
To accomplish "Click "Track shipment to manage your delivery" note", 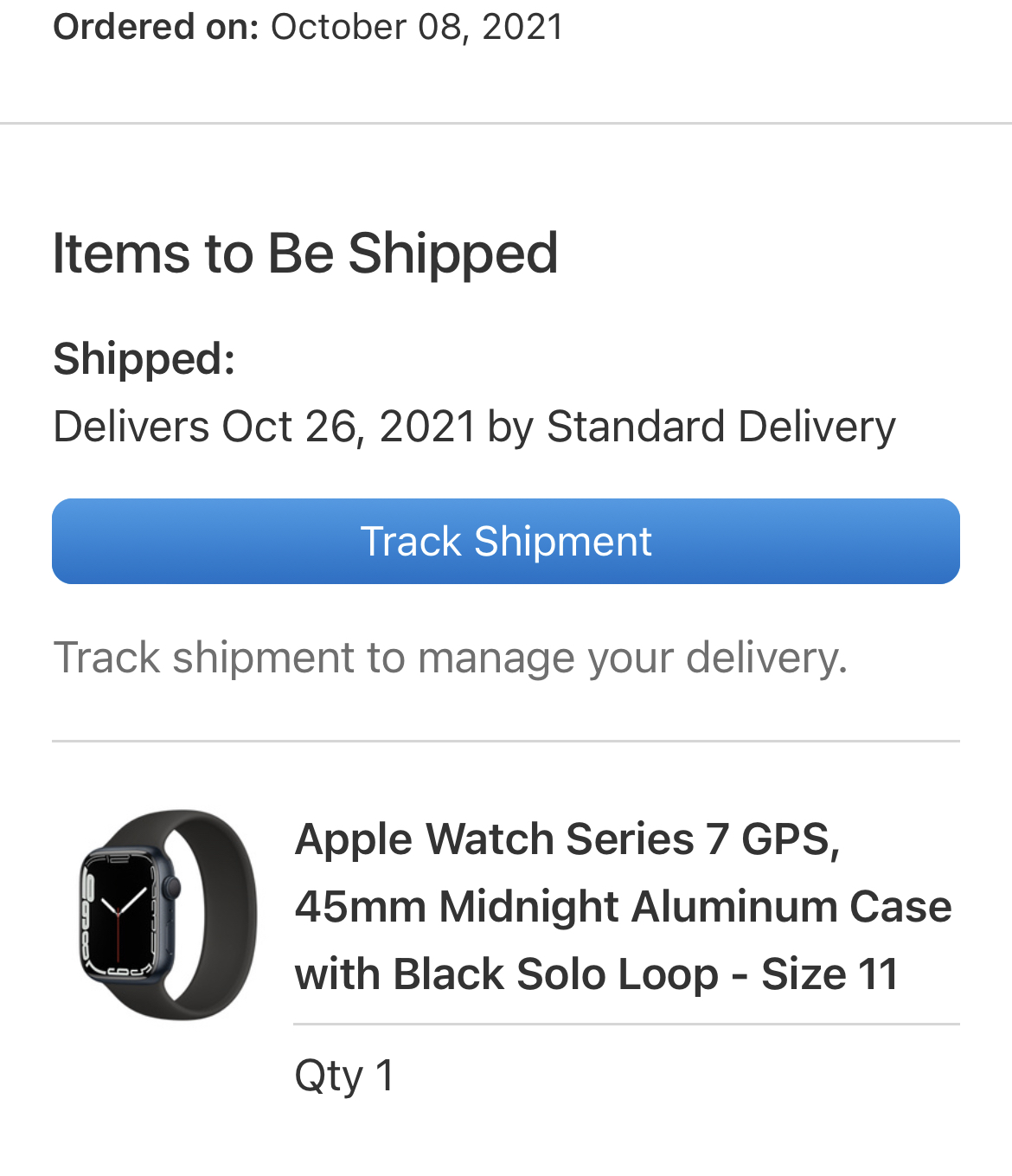I will [x=450, y=658].
